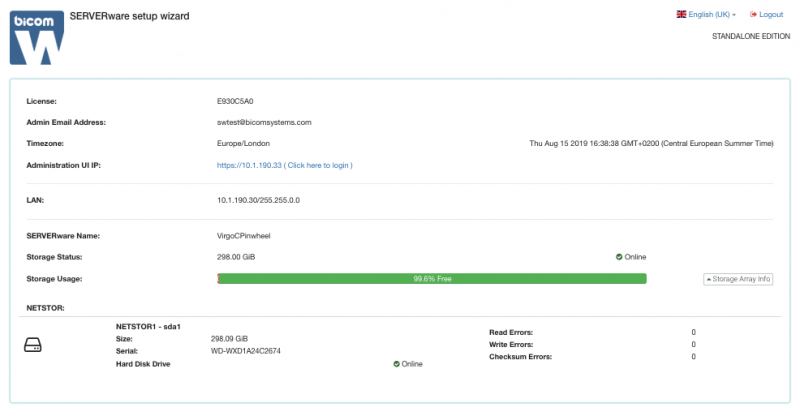Open the English (UK) language dropdown
The width and height of the screenshot is (800, 416).
coord(706,14)
